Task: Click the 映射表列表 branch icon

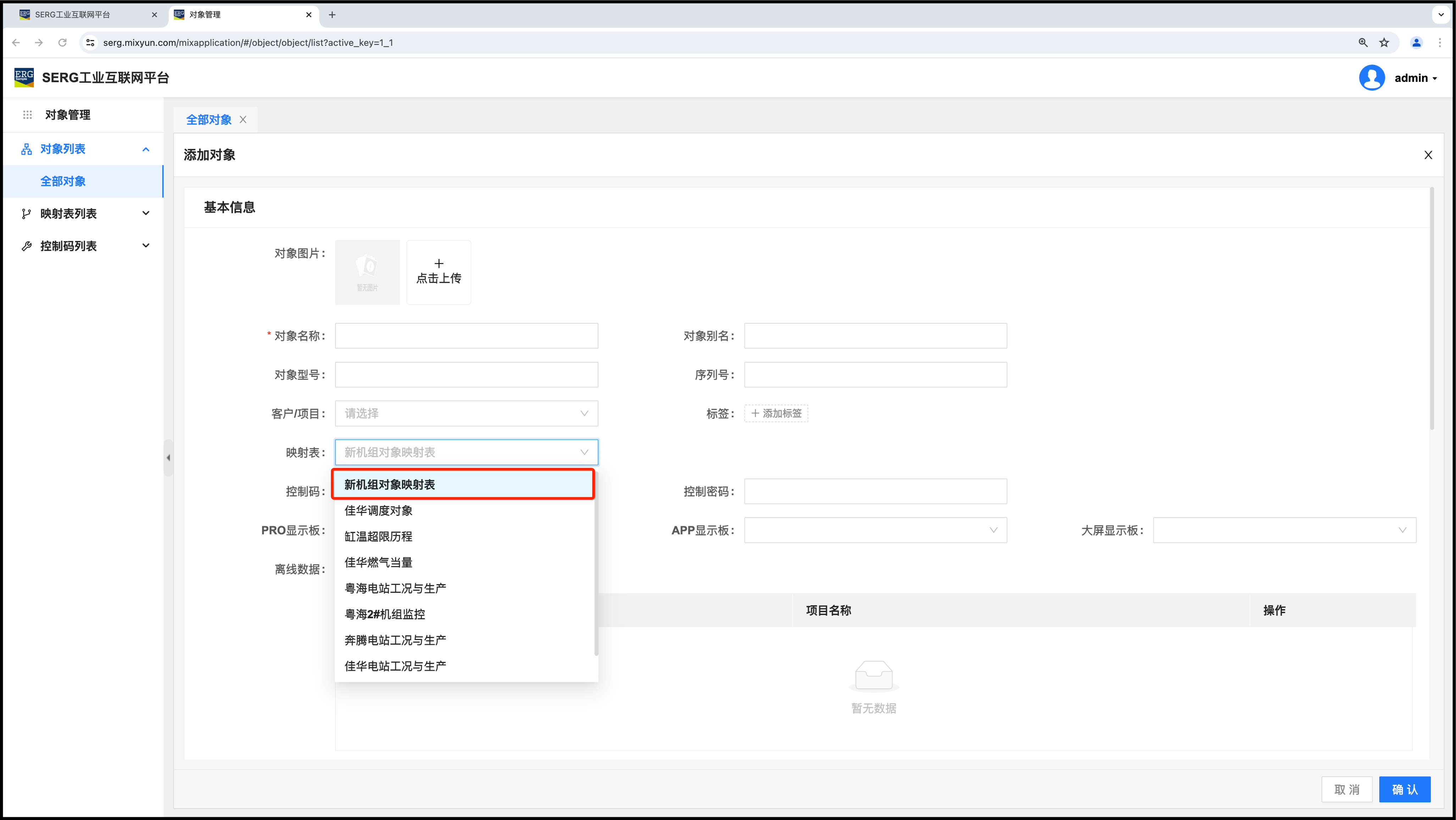Action: point(26,214)
